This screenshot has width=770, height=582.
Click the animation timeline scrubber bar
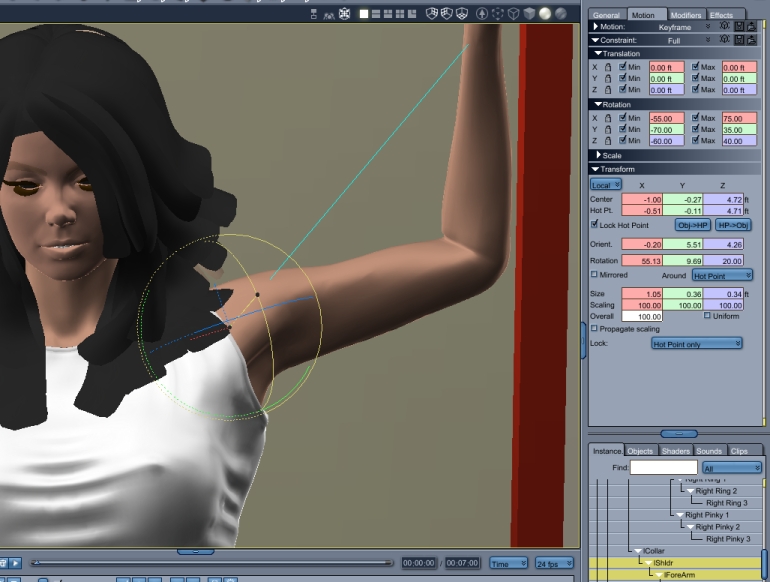coord(212,563)
